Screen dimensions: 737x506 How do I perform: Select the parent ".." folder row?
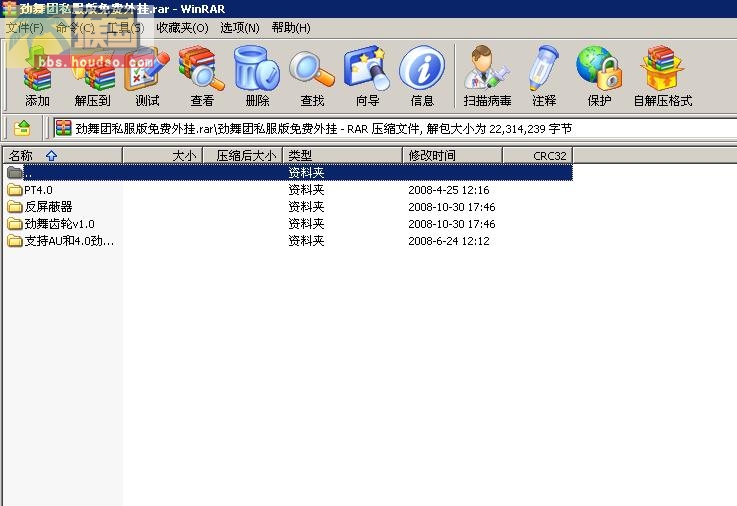[288, 172]
